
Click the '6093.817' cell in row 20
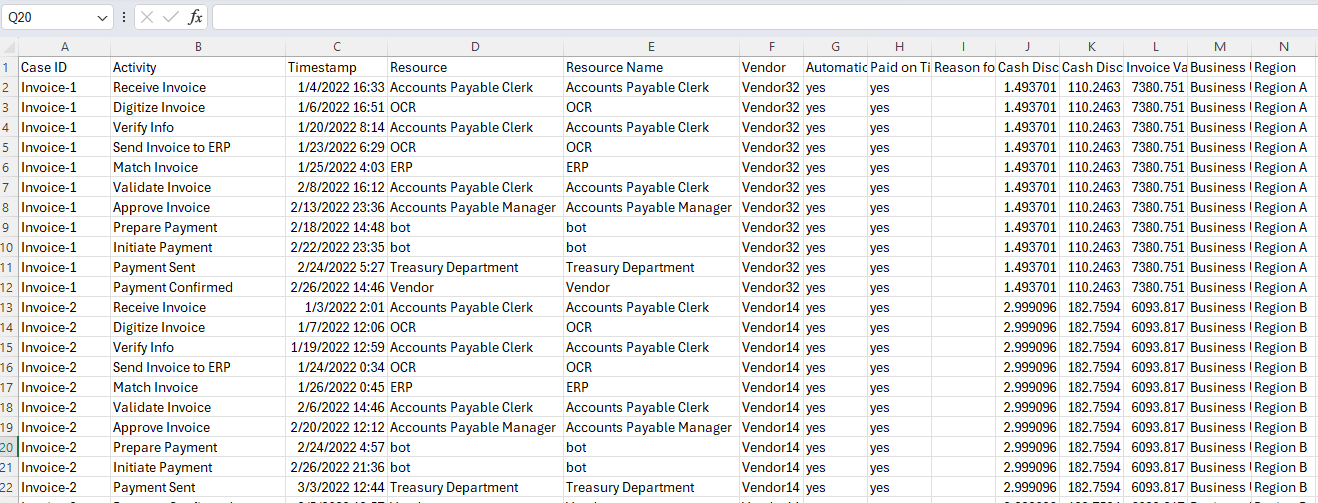pyautogui.click(x=1155, y=447)
